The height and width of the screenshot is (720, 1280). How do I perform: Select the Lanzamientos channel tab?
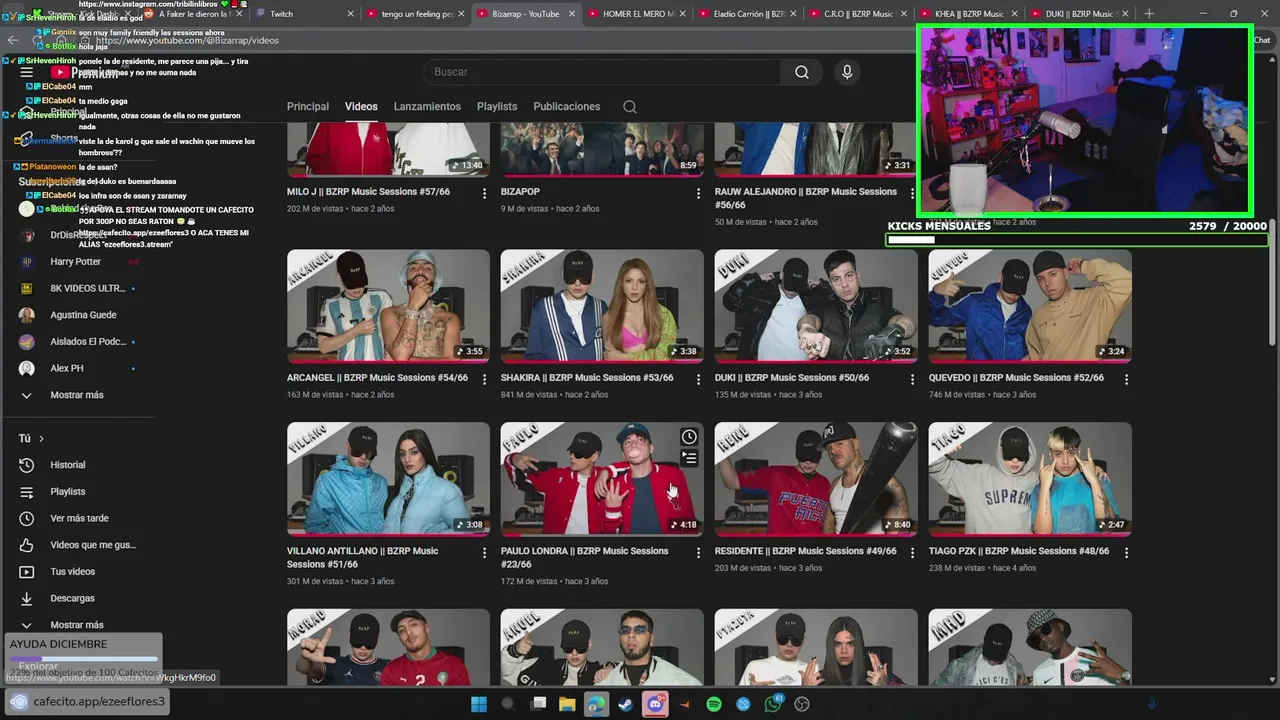pyautogui.click(x=427, y=107)
